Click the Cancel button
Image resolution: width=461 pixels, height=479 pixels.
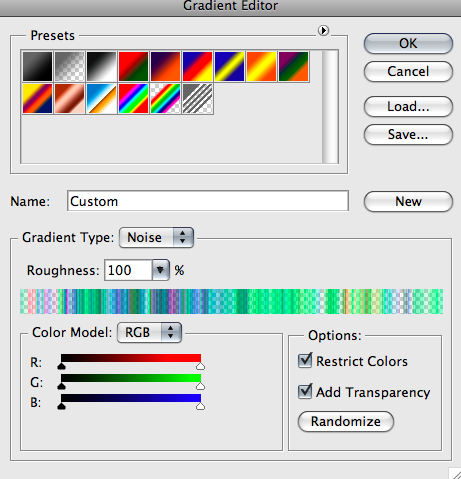coord(408,71)
